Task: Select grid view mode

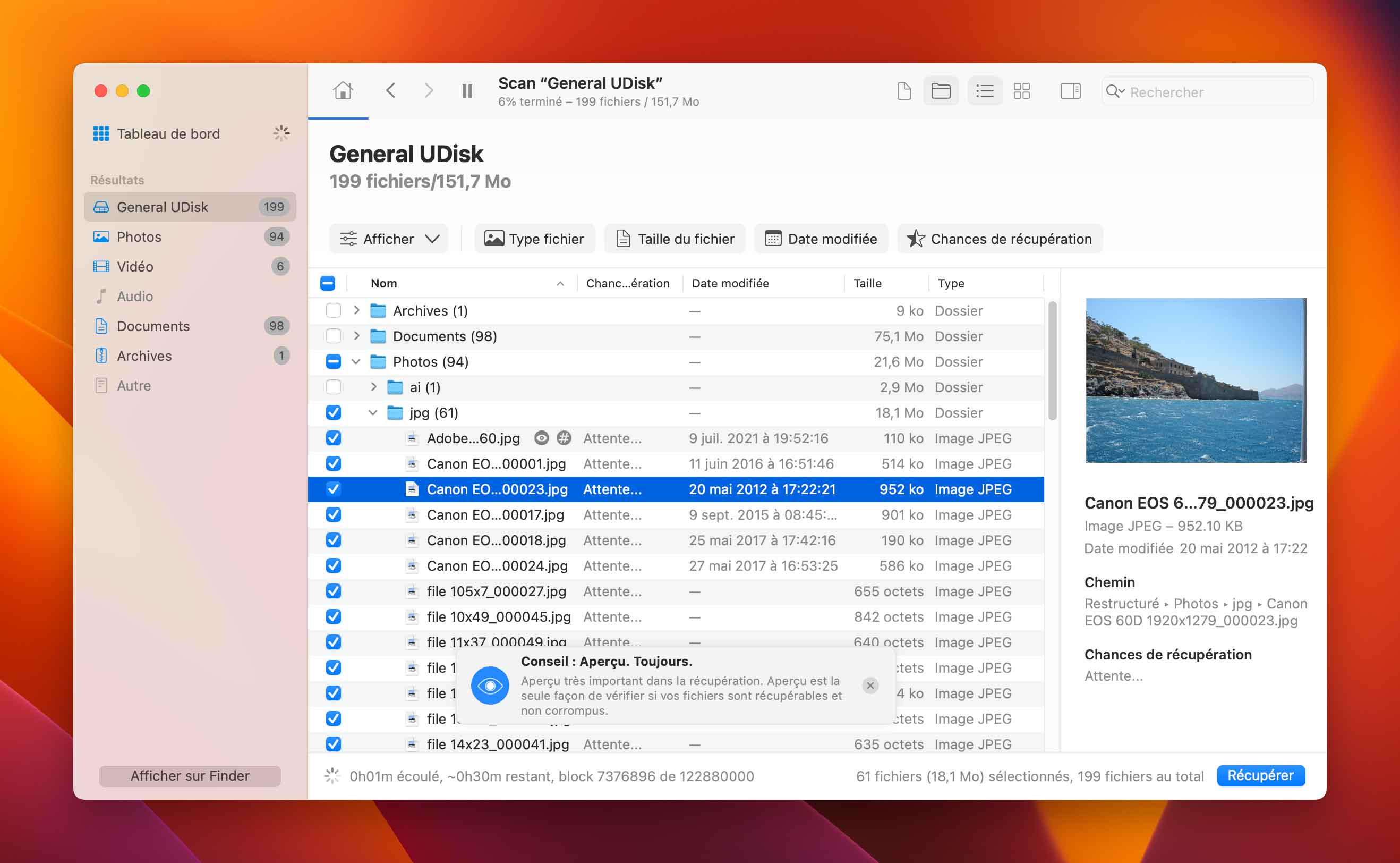Action: [1021, 91]
